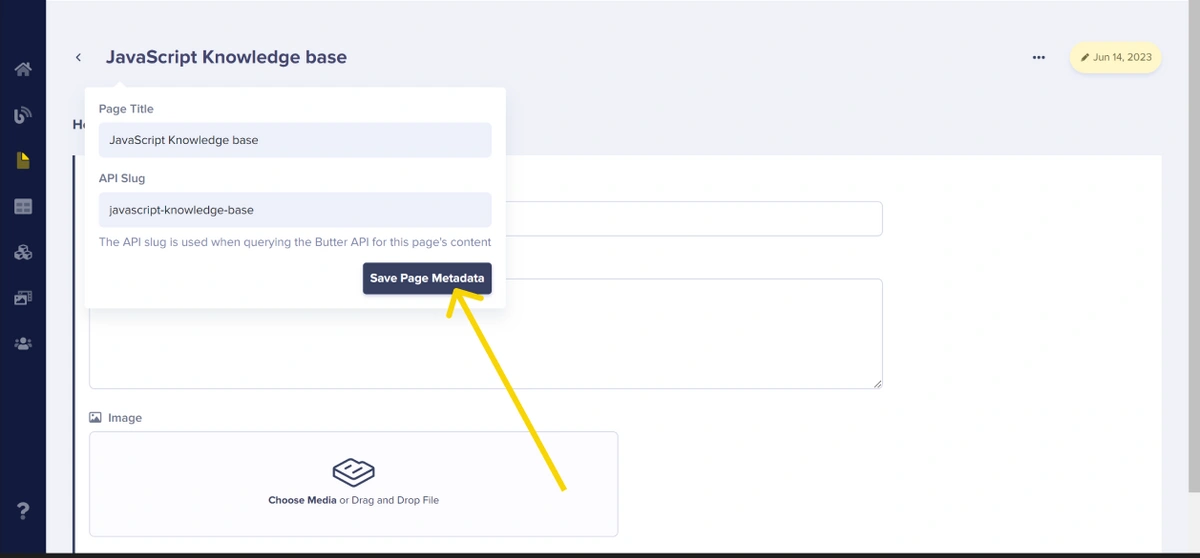Click the textarea resize handle corner
Screen dimensions: 1200x558
(x=877, y=383)
